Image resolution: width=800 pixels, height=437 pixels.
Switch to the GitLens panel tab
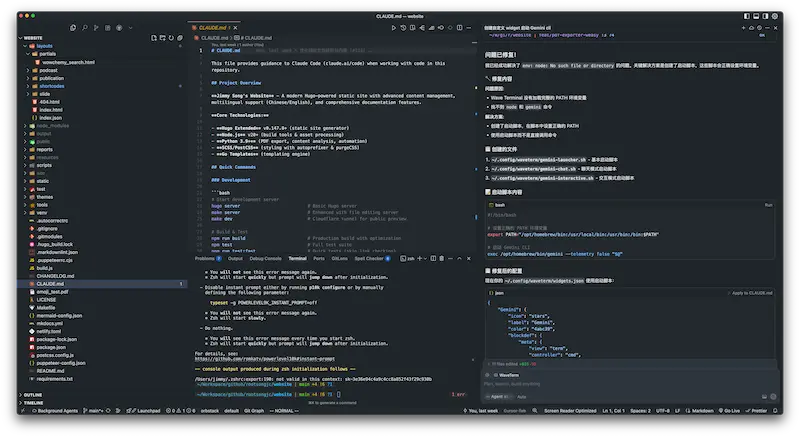pyautogui.click(x=339, y=259)
